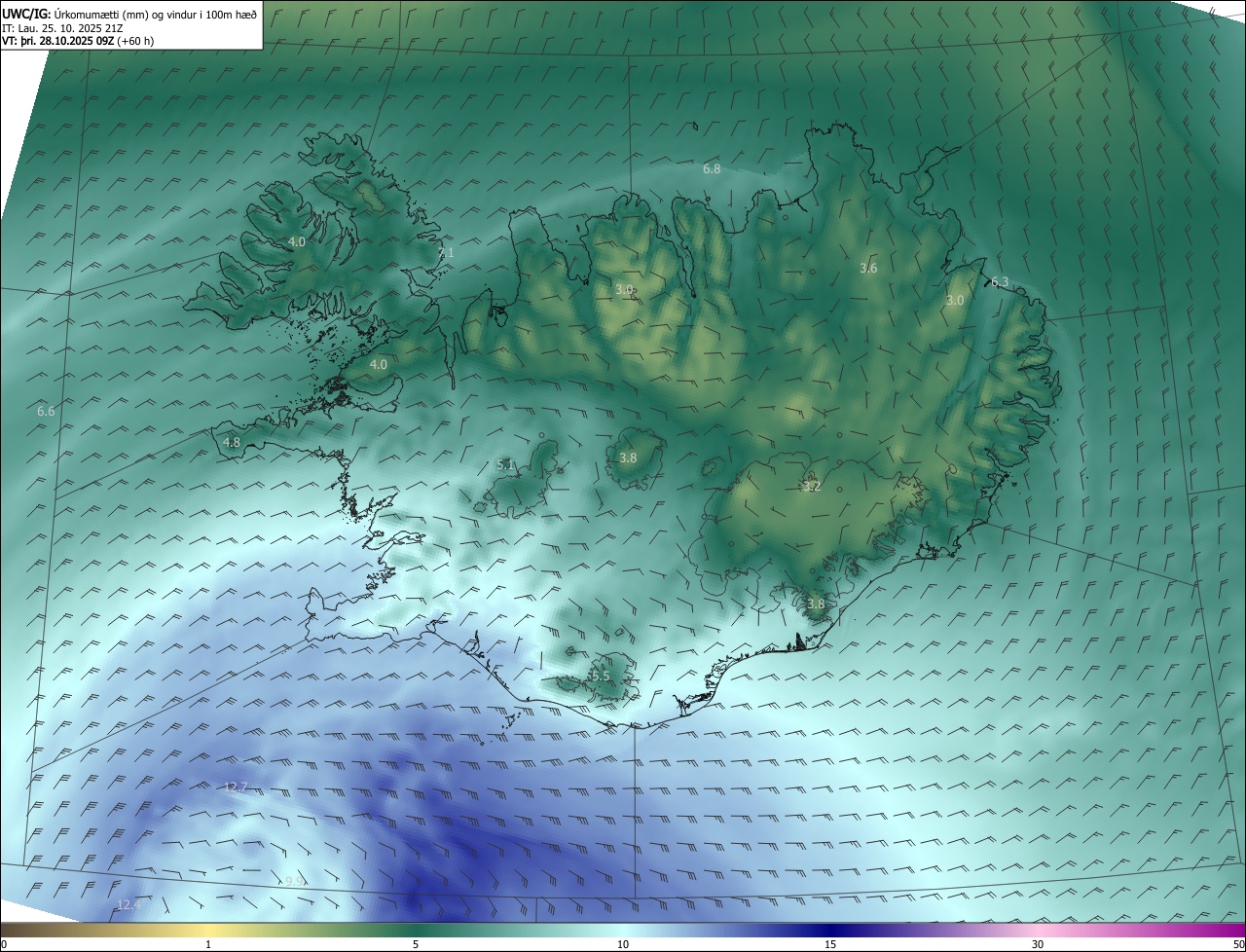Select the 6.6 label off the west coast
1246x952 pixels.
pos(46,412)
